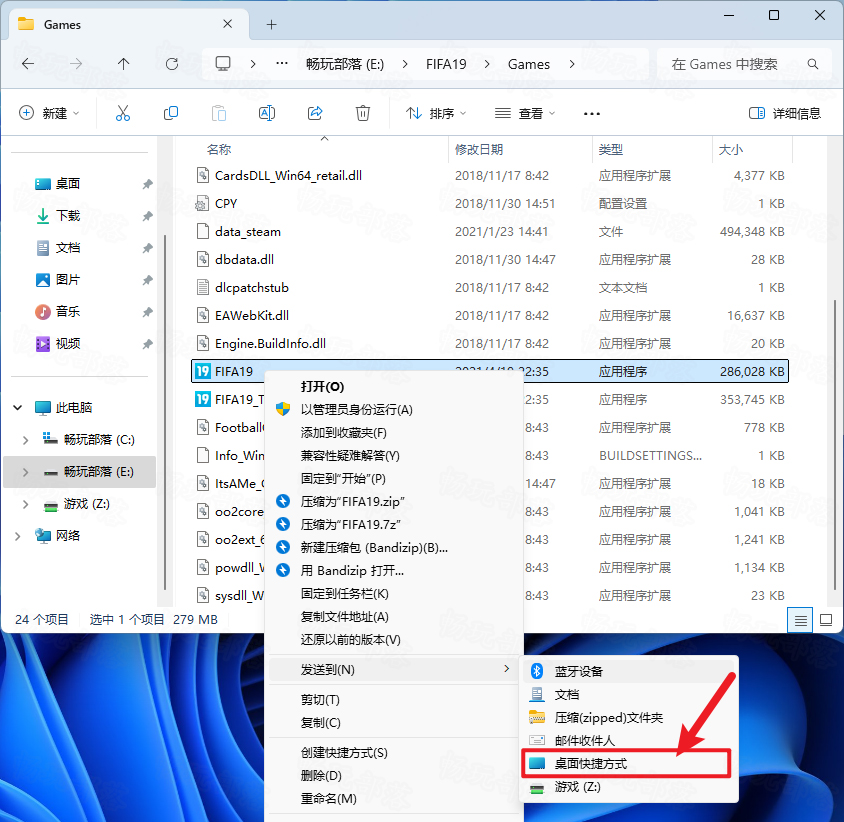Select Documents in Send to submenu
844x822 pixels.
point(629,694)
